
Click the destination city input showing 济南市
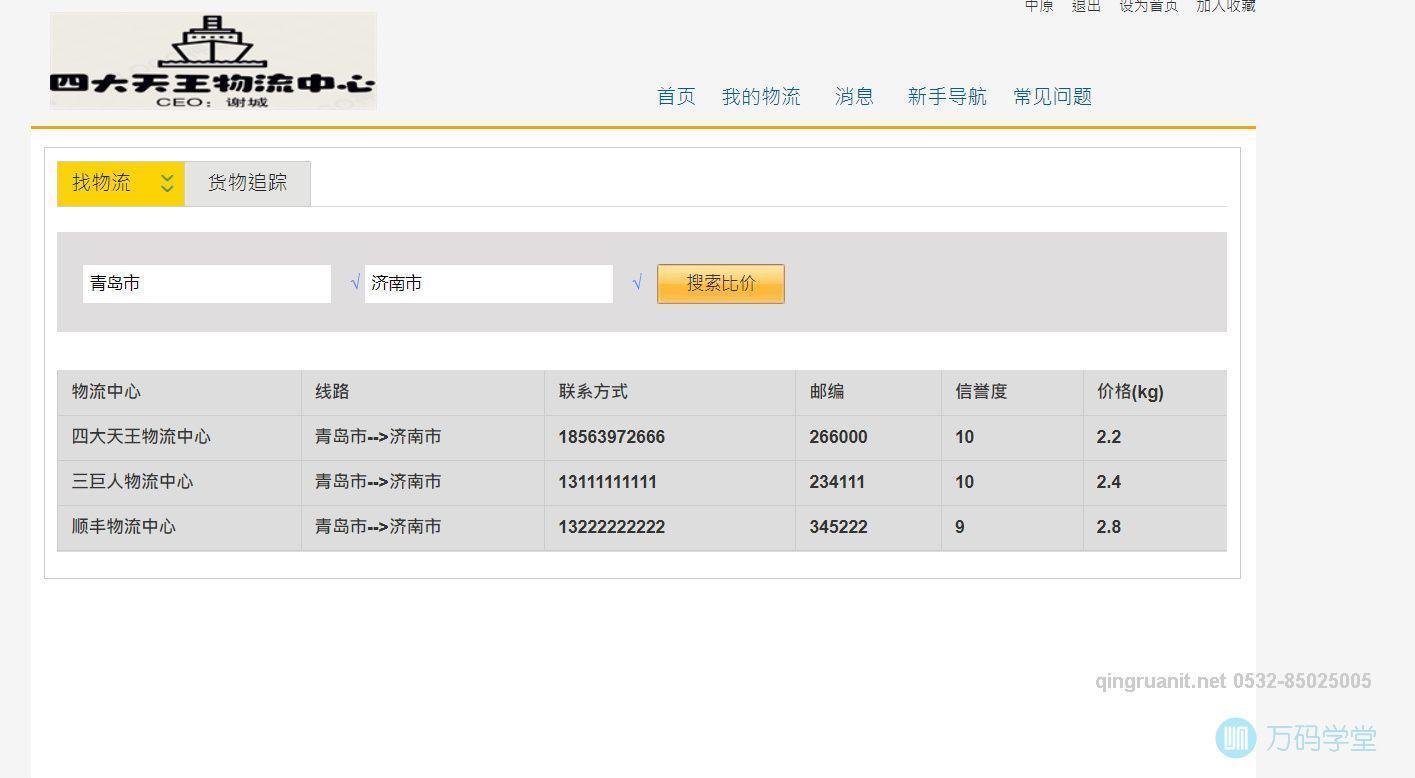click(488, 283)
